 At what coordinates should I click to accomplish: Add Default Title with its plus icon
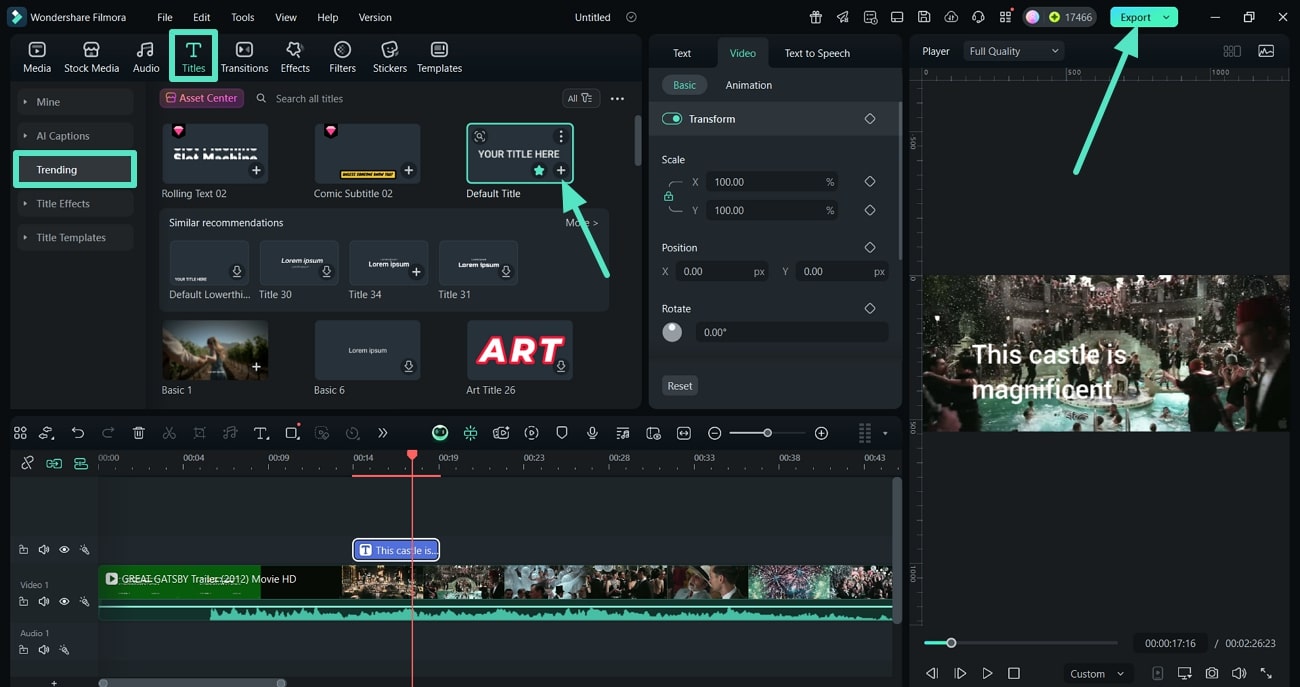(561, 171)
